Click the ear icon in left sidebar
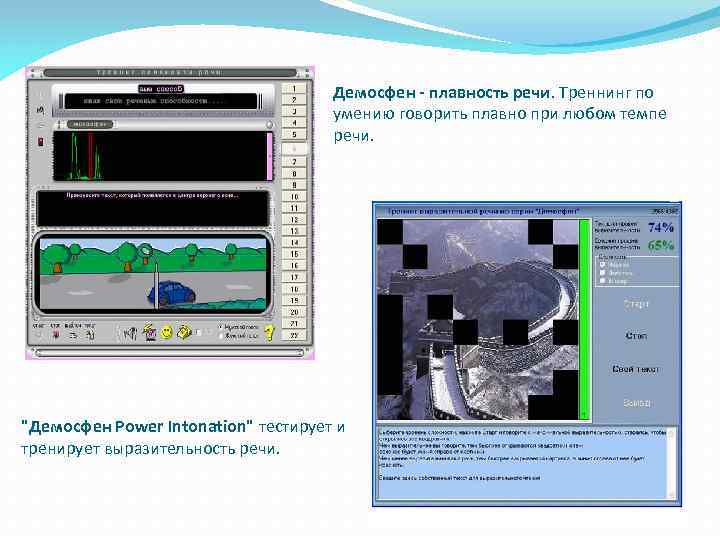This screenshot has height=540, width=720. coord(41,110)
